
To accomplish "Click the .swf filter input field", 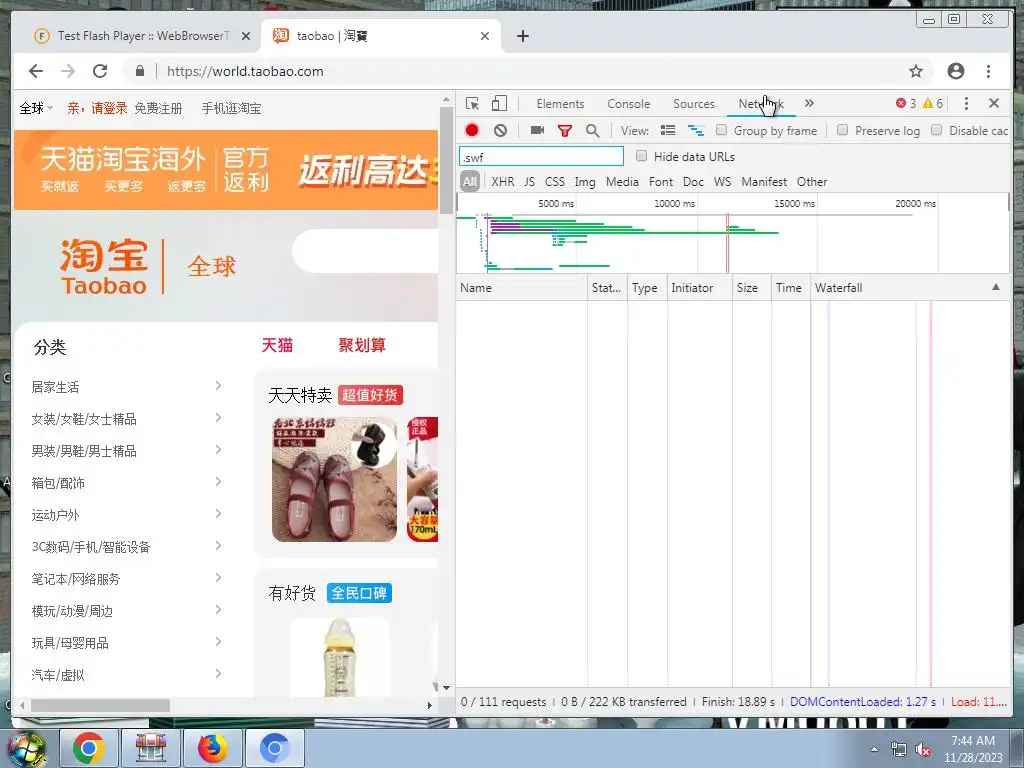I will tap(541, 157).
